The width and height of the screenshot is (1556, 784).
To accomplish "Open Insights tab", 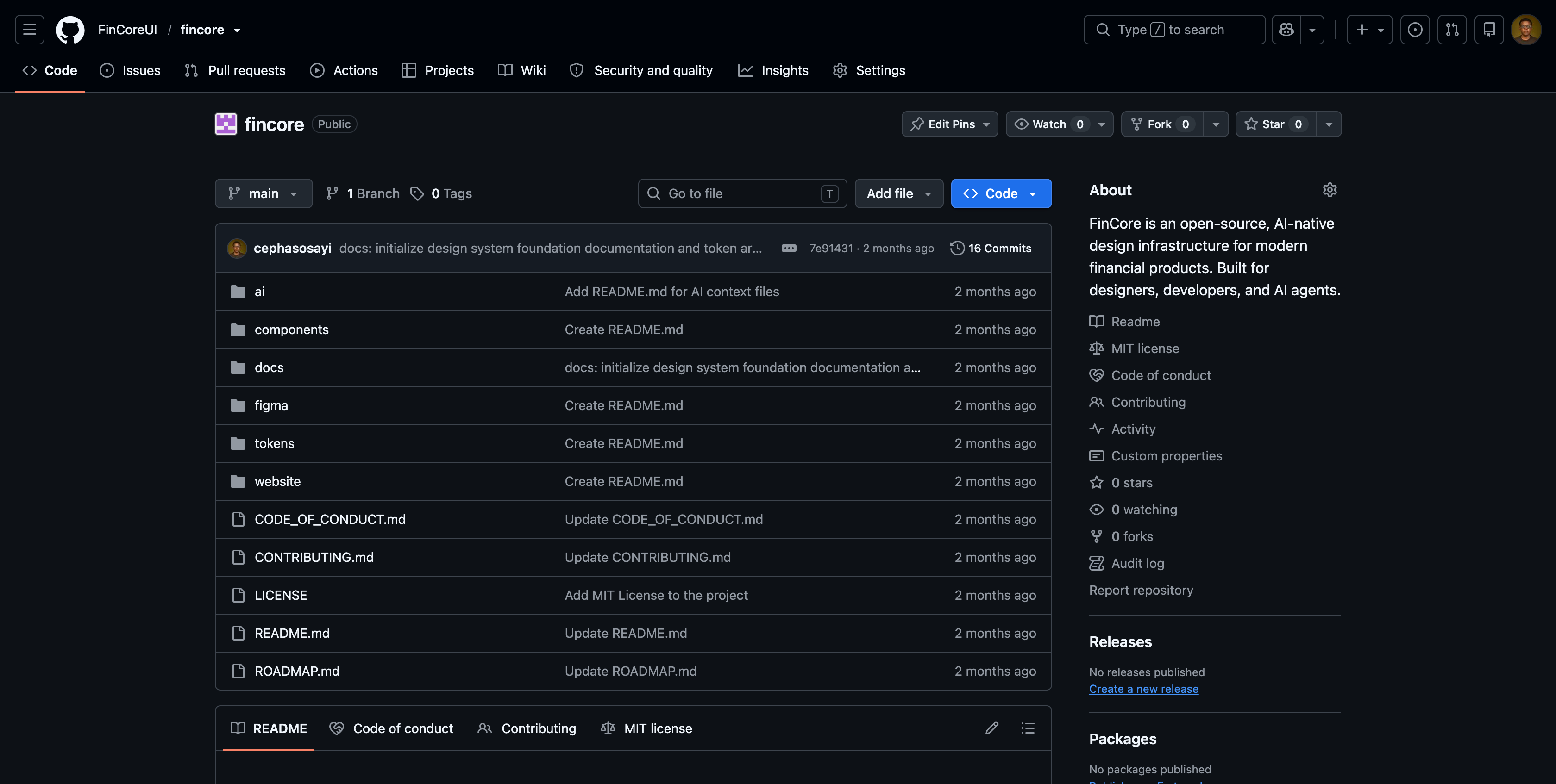I will pyautogui.click(x=772, y=70).
